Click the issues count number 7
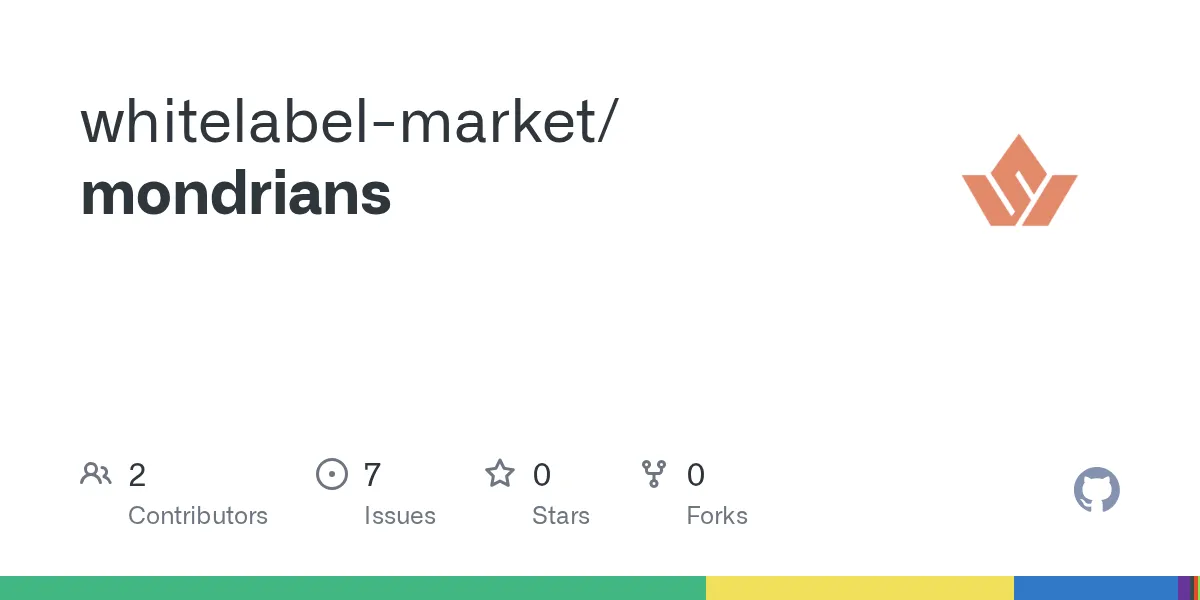Screen dimensions: 1200x600 pos(372,475)
